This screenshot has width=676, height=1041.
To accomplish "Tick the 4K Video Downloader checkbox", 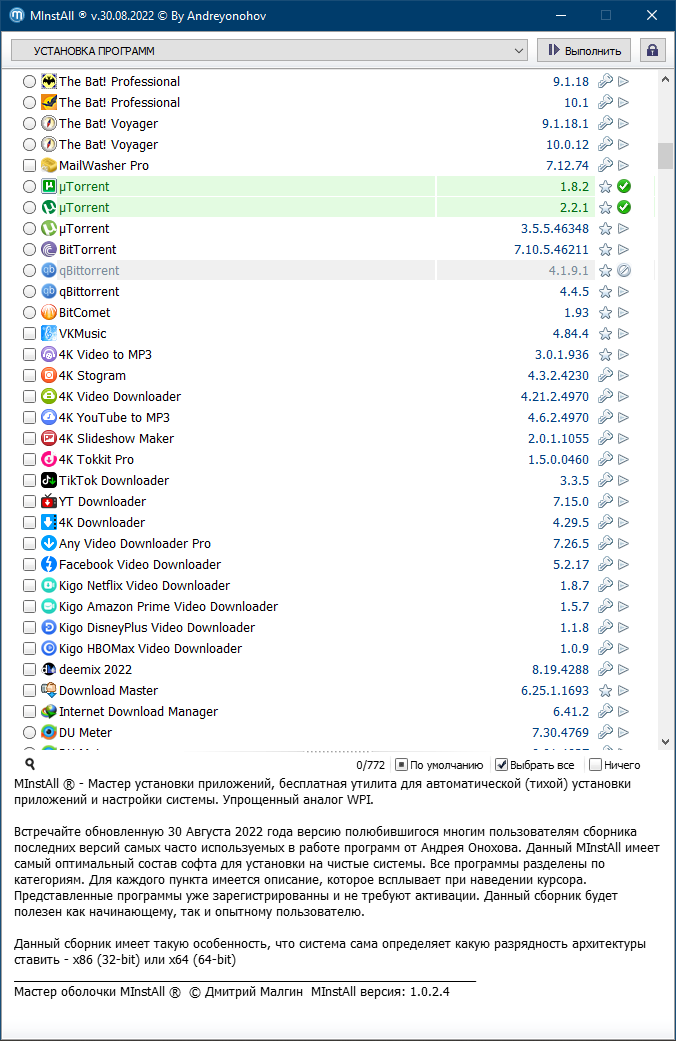I will (x=29, y=397).
